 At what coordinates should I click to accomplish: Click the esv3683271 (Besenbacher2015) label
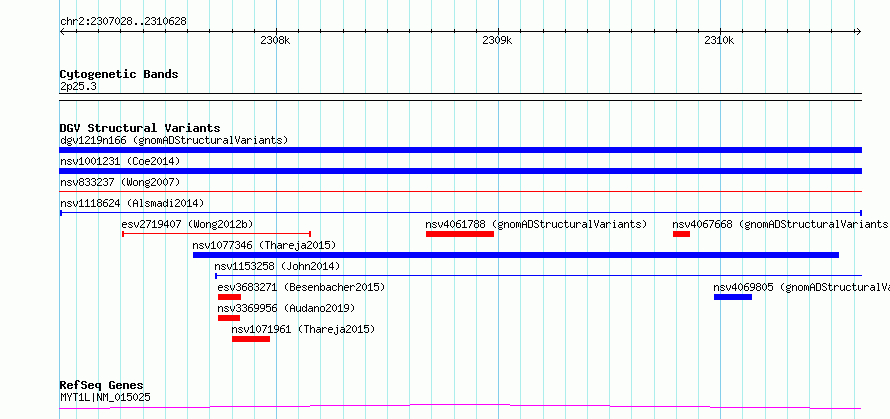[301, 287]
